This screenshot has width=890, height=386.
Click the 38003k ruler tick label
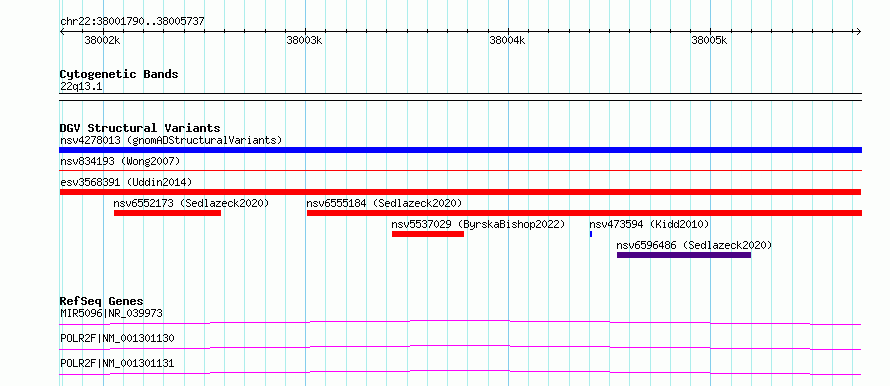click(x=304, y=41)
